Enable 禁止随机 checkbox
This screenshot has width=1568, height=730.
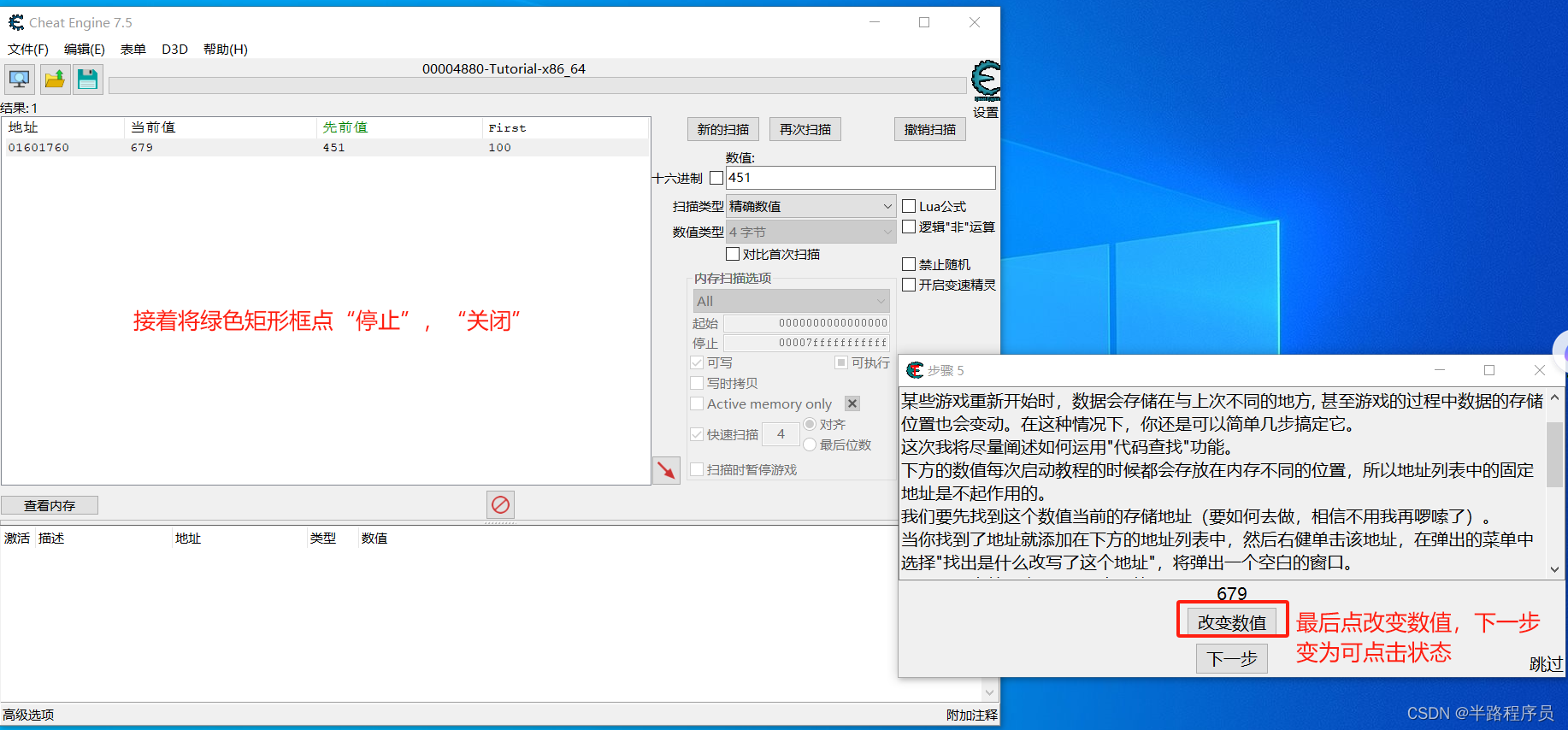909,264
